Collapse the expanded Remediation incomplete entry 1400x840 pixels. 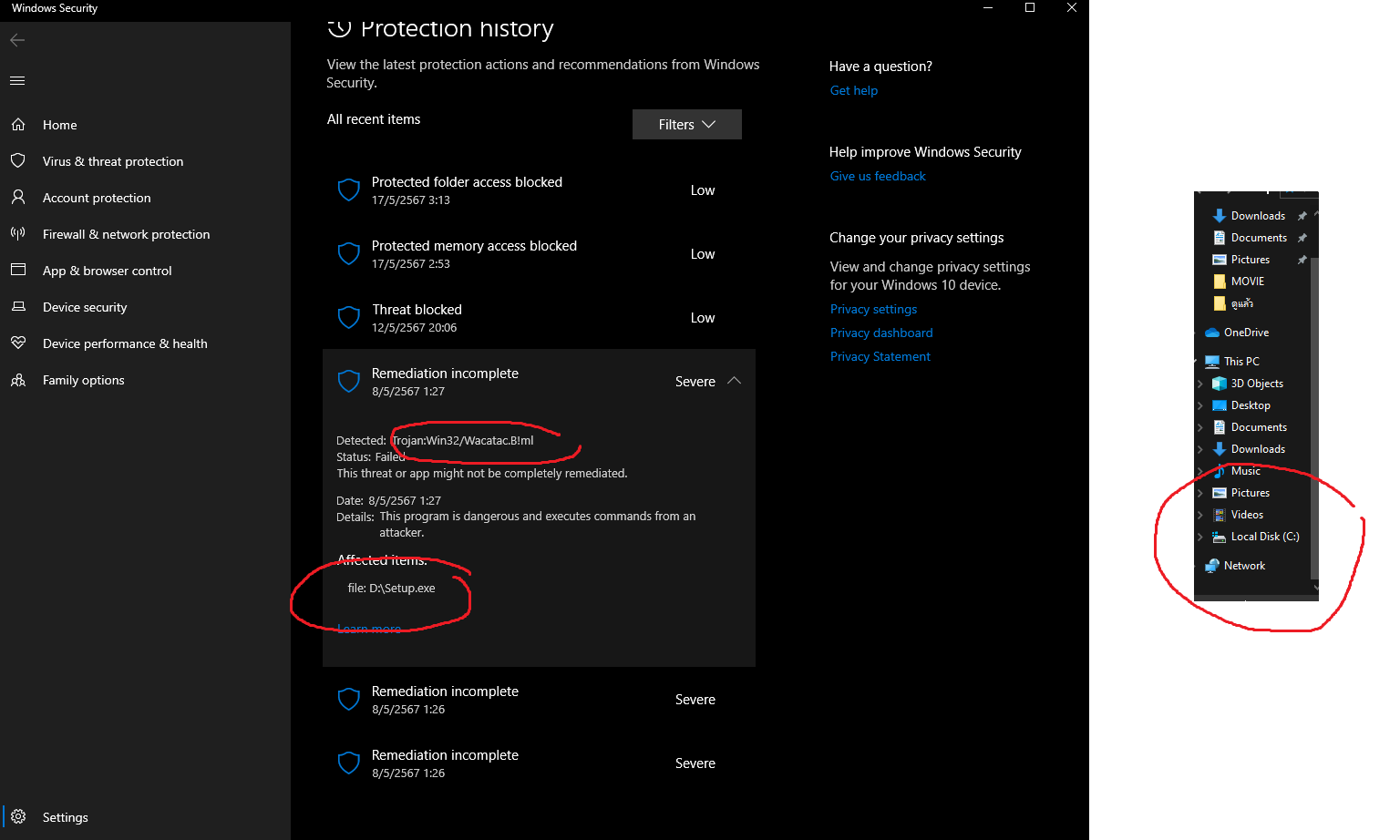(734, 381)
